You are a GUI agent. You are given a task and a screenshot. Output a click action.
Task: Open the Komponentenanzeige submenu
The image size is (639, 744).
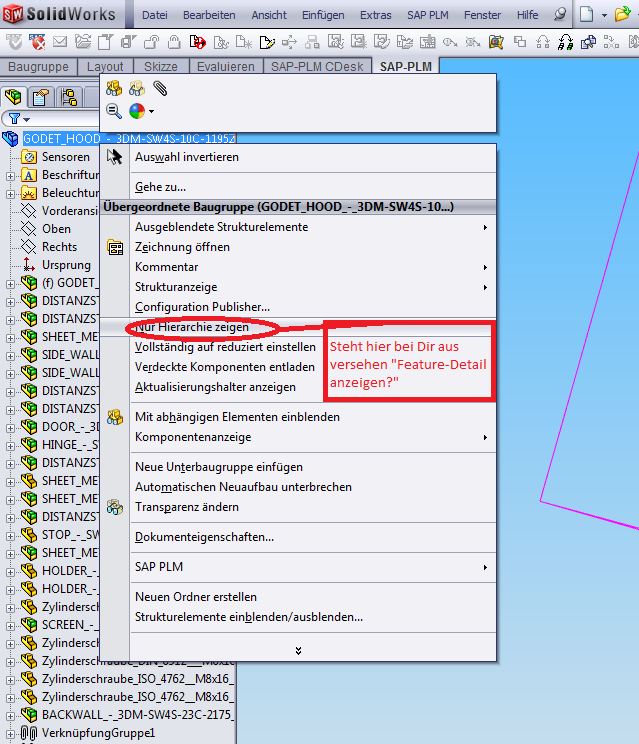(x=298, y=437)
